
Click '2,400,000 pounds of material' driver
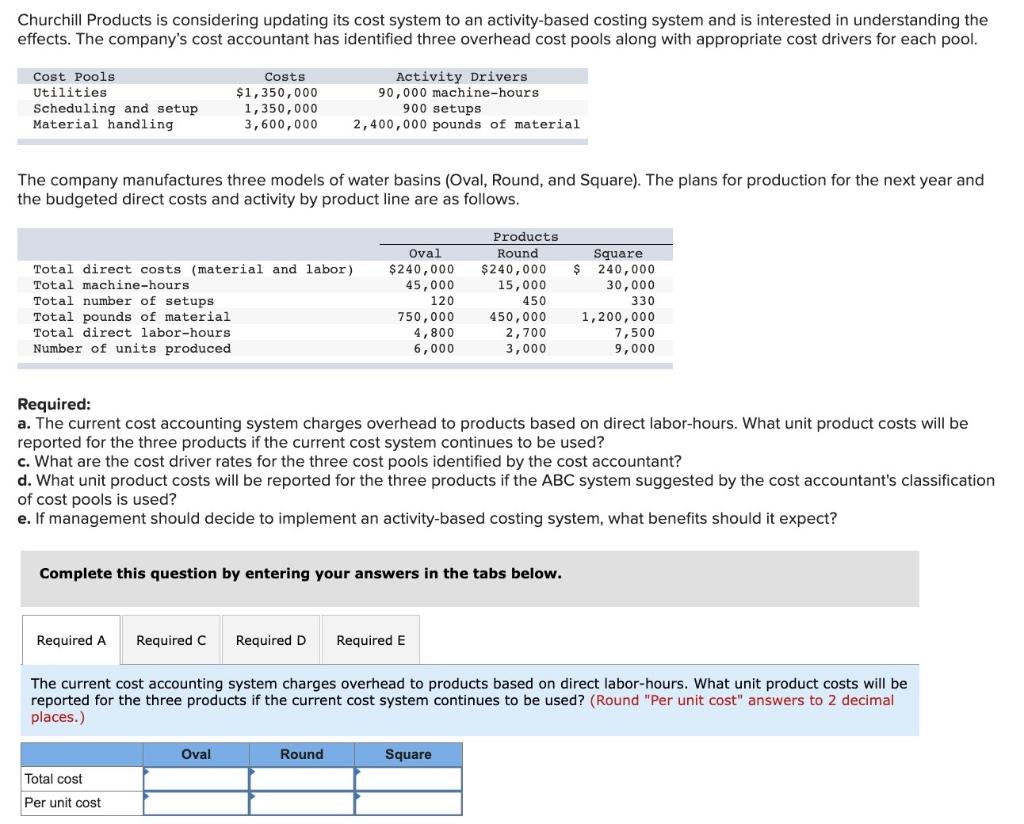[466, 124]
